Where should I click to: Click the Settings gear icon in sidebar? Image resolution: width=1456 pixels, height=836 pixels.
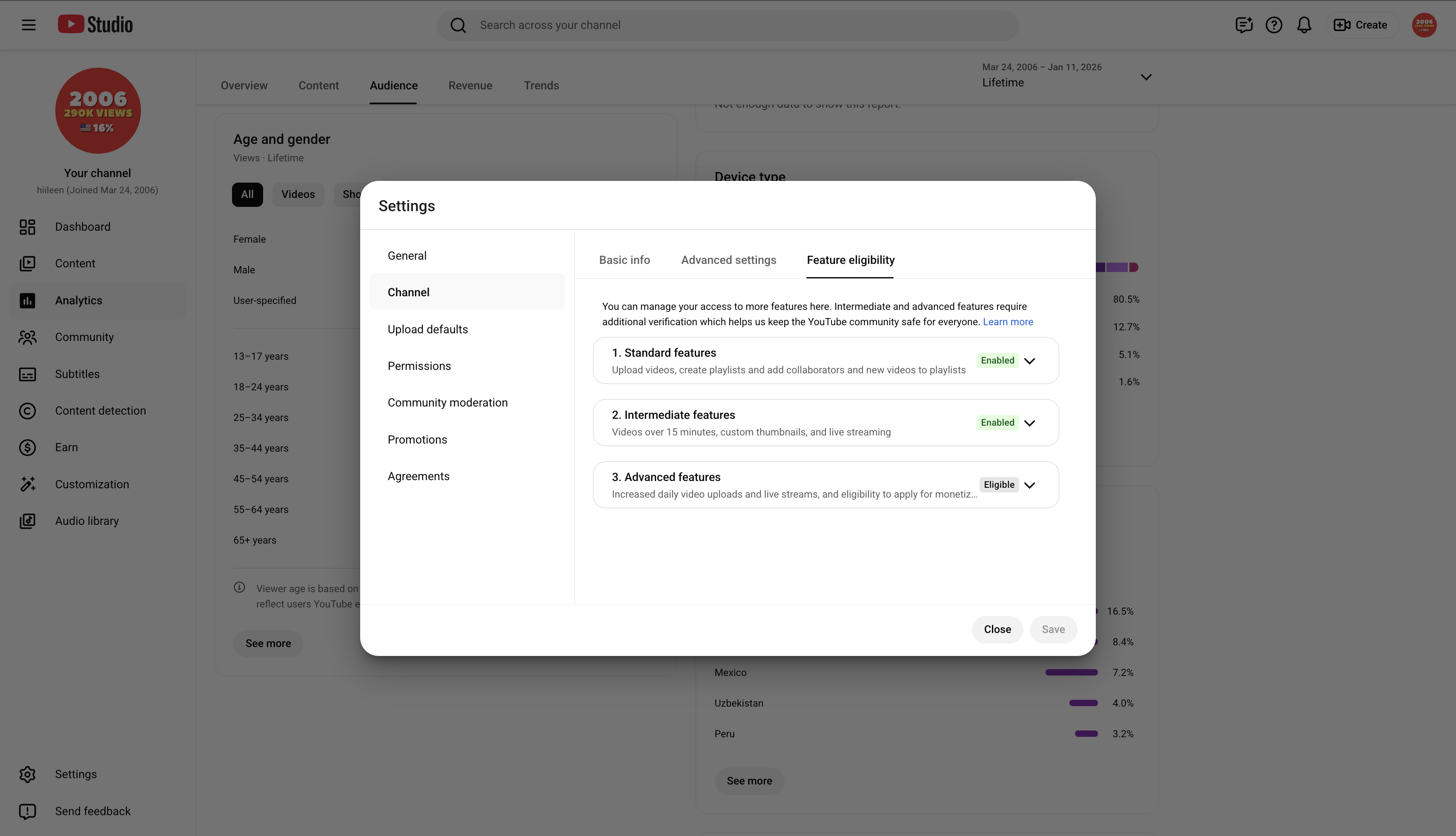[28, 775]
